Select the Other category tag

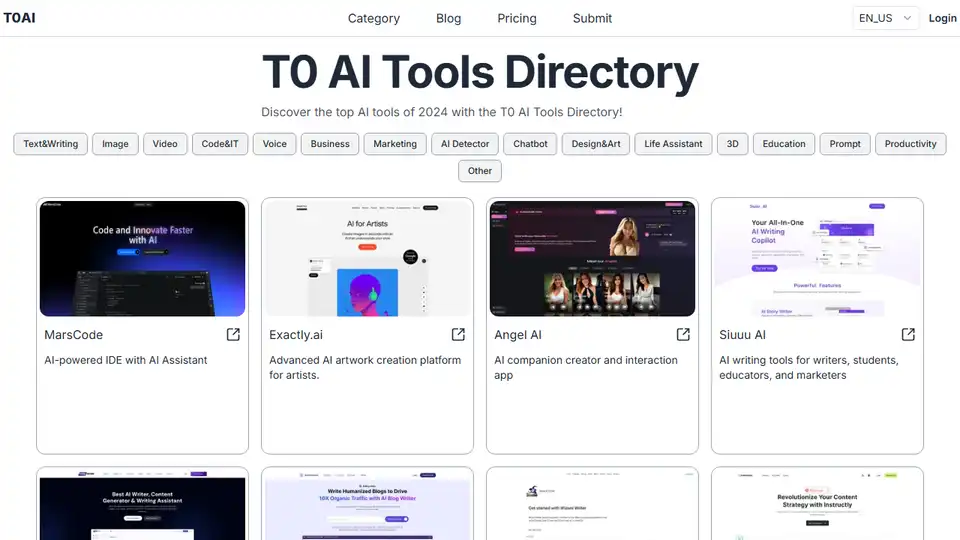479,171
